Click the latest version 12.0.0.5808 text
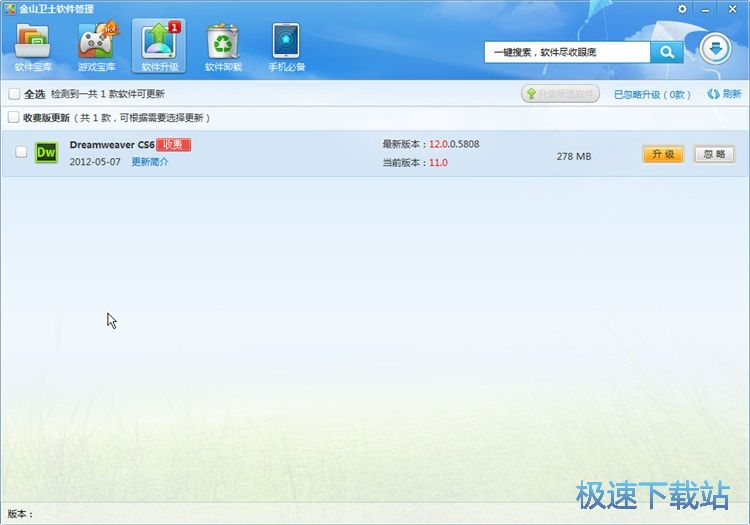 pos(454,144)
